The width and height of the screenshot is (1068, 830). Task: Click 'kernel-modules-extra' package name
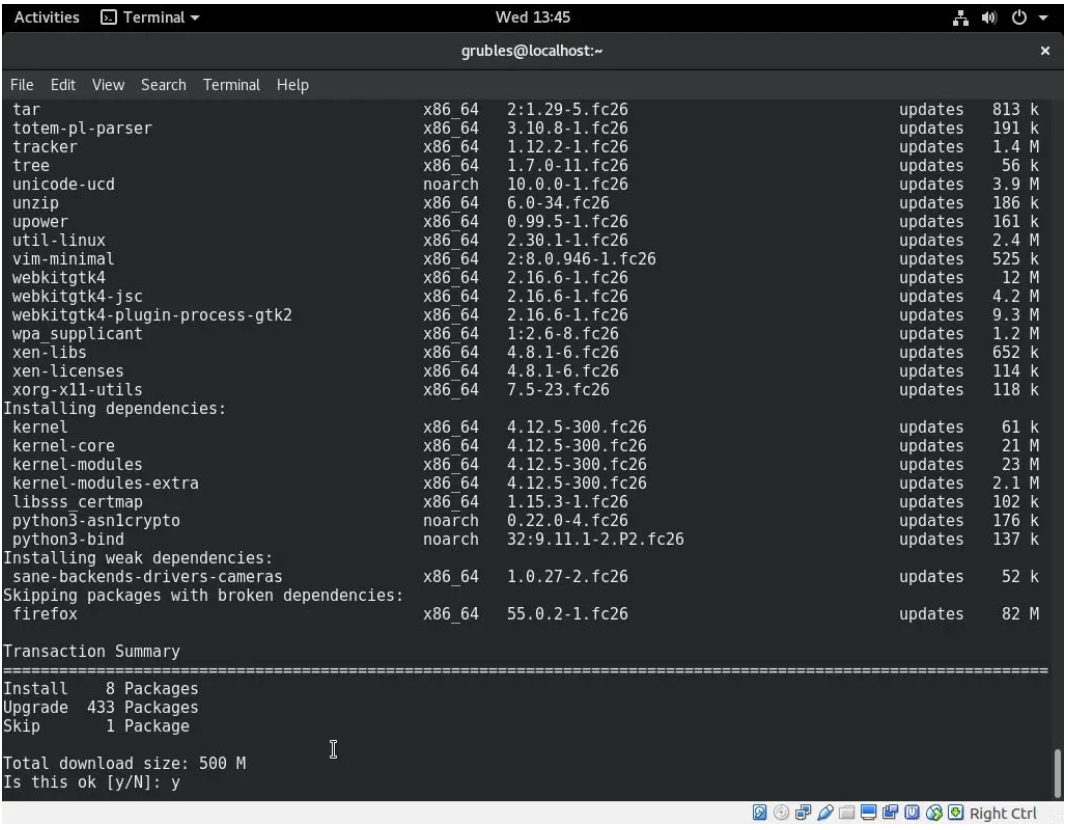point(106,483)
